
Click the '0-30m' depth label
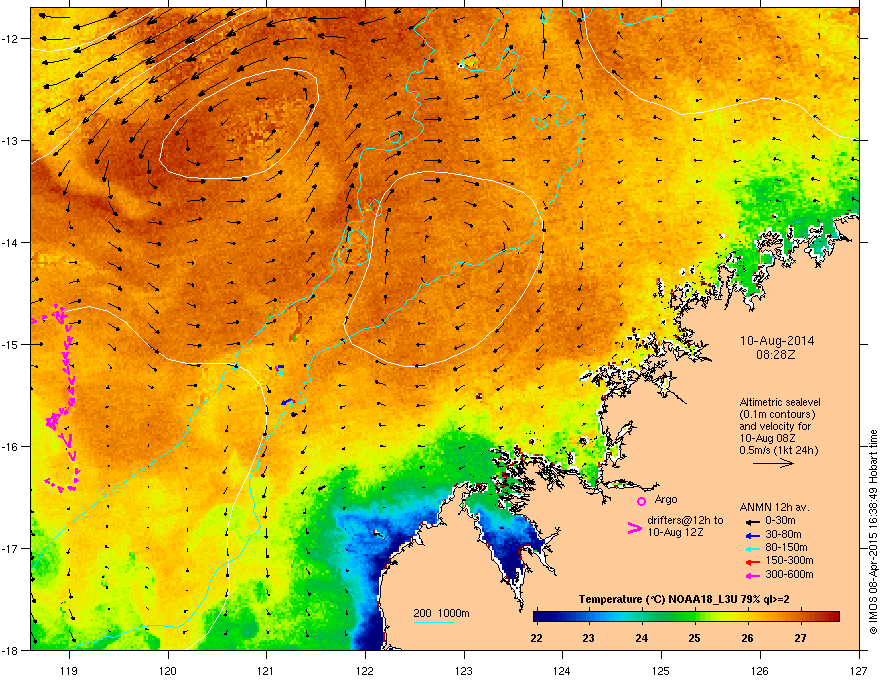pyautogui.click(x=780, y=521)
